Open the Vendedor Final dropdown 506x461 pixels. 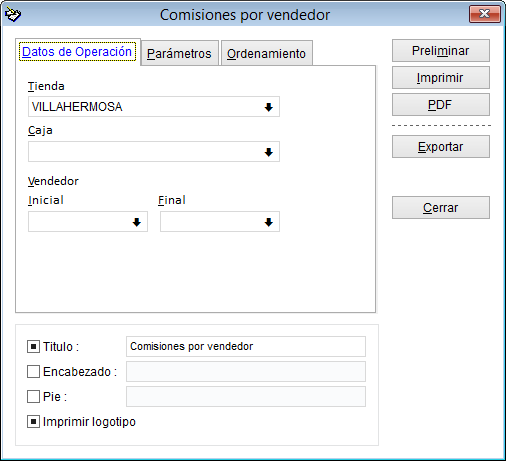(269, 222)
